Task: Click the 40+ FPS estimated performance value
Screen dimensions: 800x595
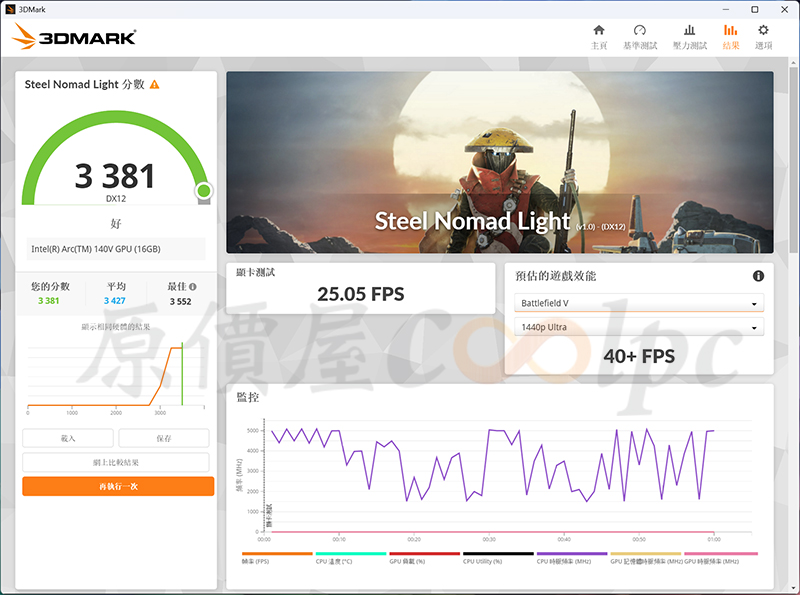Action: (639, 356)
